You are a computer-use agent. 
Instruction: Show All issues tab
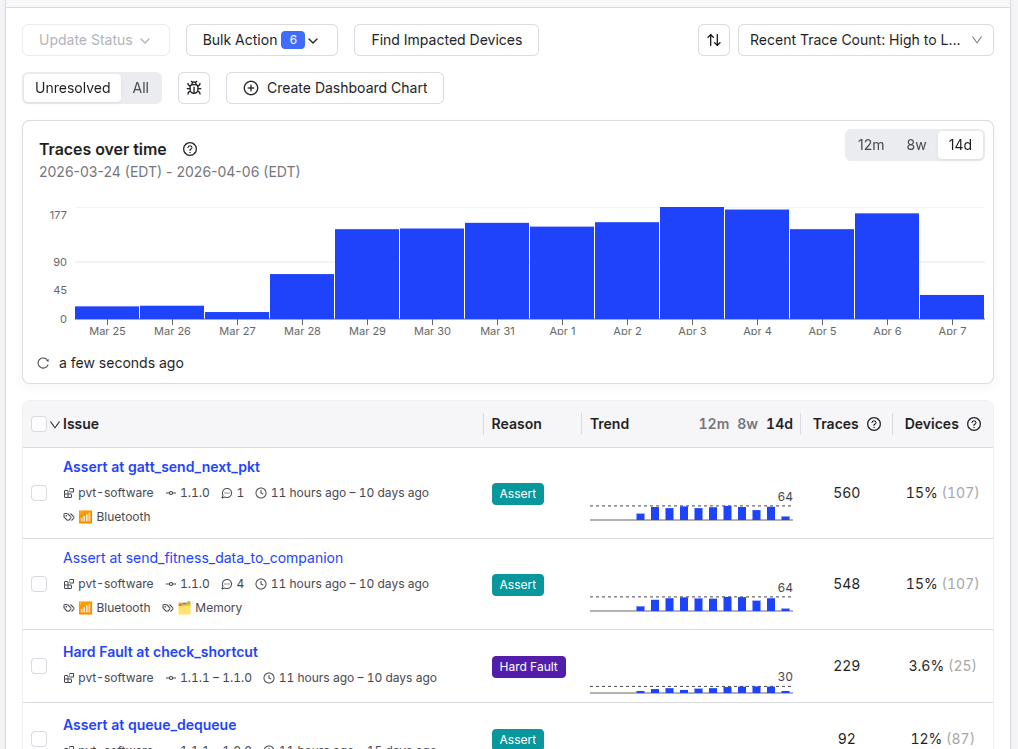tap(141, 88)
